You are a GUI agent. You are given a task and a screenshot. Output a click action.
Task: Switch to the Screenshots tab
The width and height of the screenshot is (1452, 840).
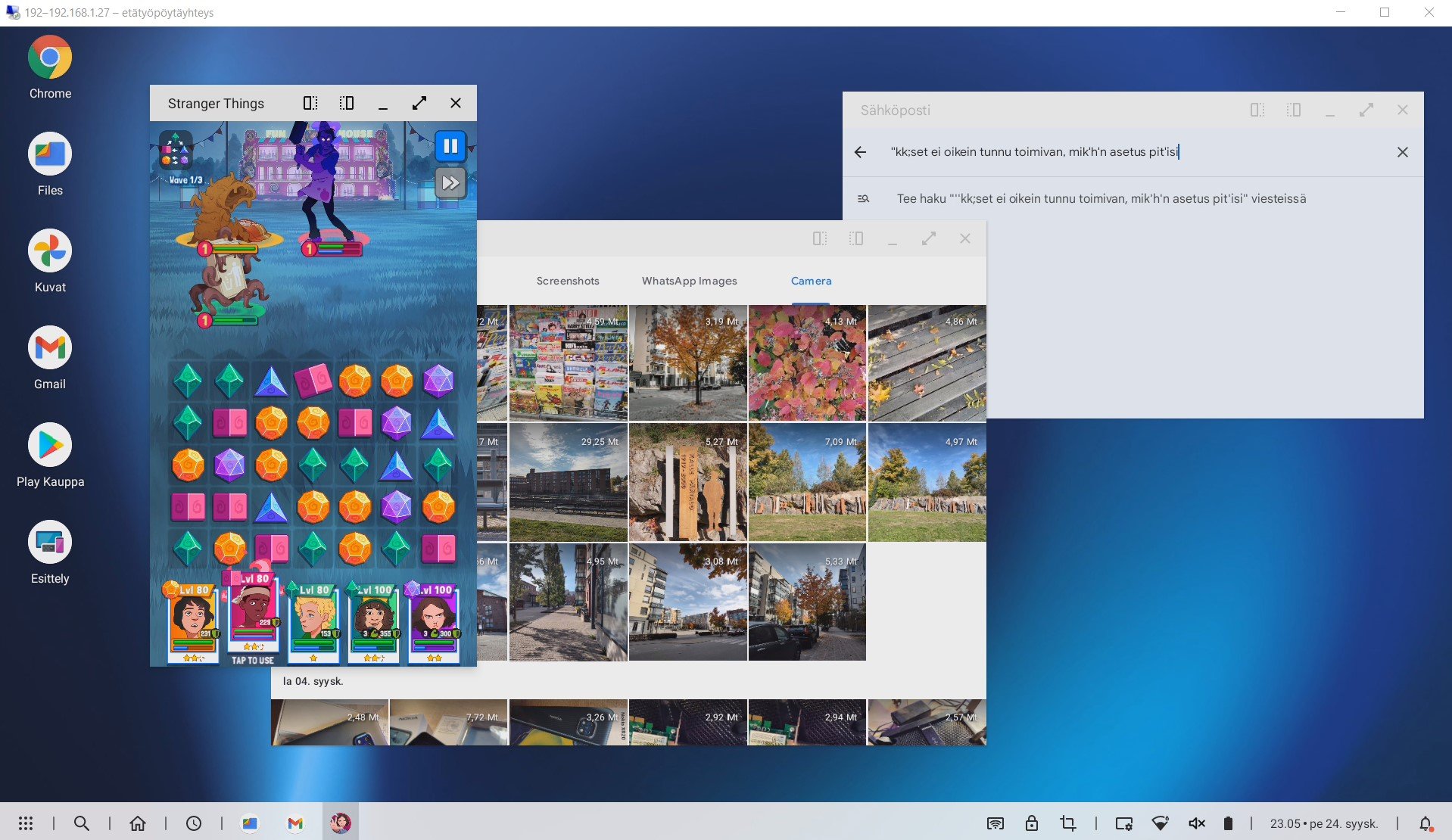click(568, 281)
